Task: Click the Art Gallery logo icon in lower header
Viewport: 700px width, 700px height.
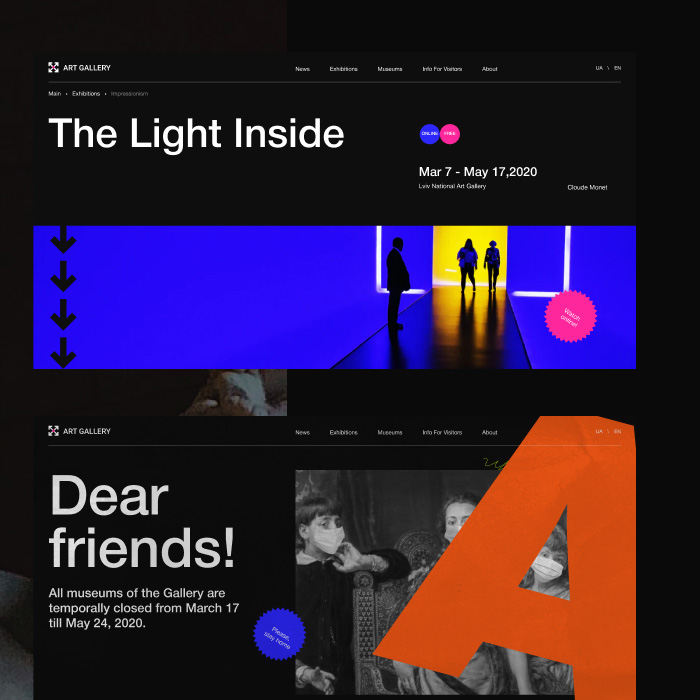Action: click(54, 431)
